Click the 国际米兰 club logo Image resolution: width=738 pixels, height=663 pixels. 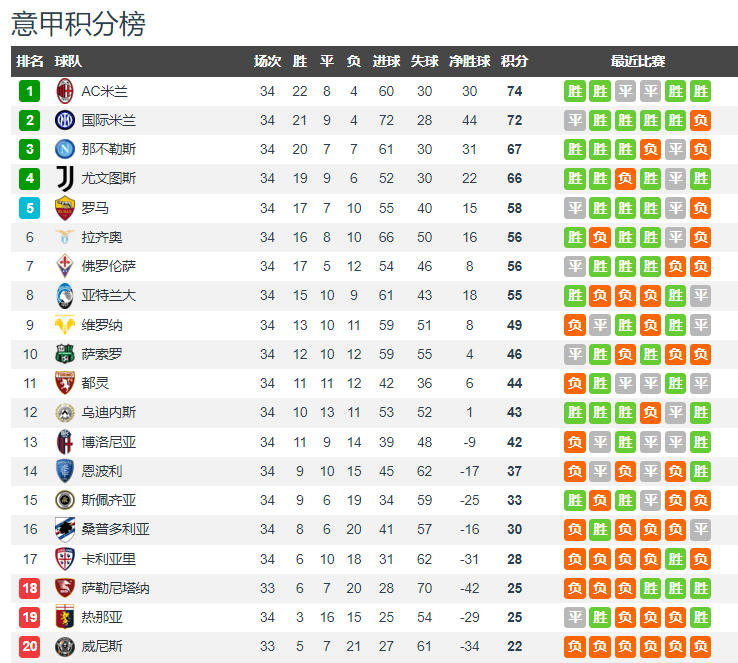(x=64, y=120)
